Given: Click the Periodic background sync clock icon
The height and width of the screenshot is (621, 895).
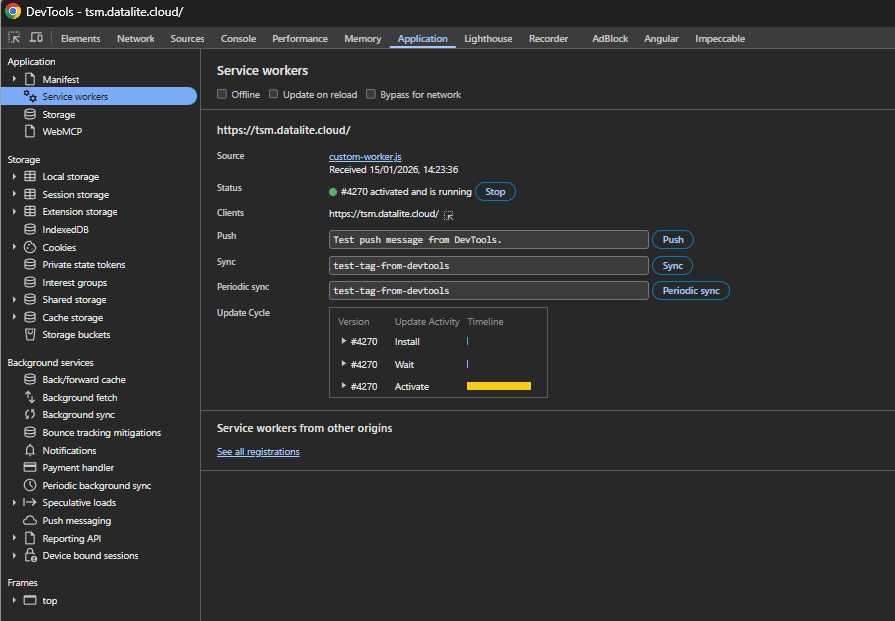Looking at the screenshot, I should click(x=30, y=485).
